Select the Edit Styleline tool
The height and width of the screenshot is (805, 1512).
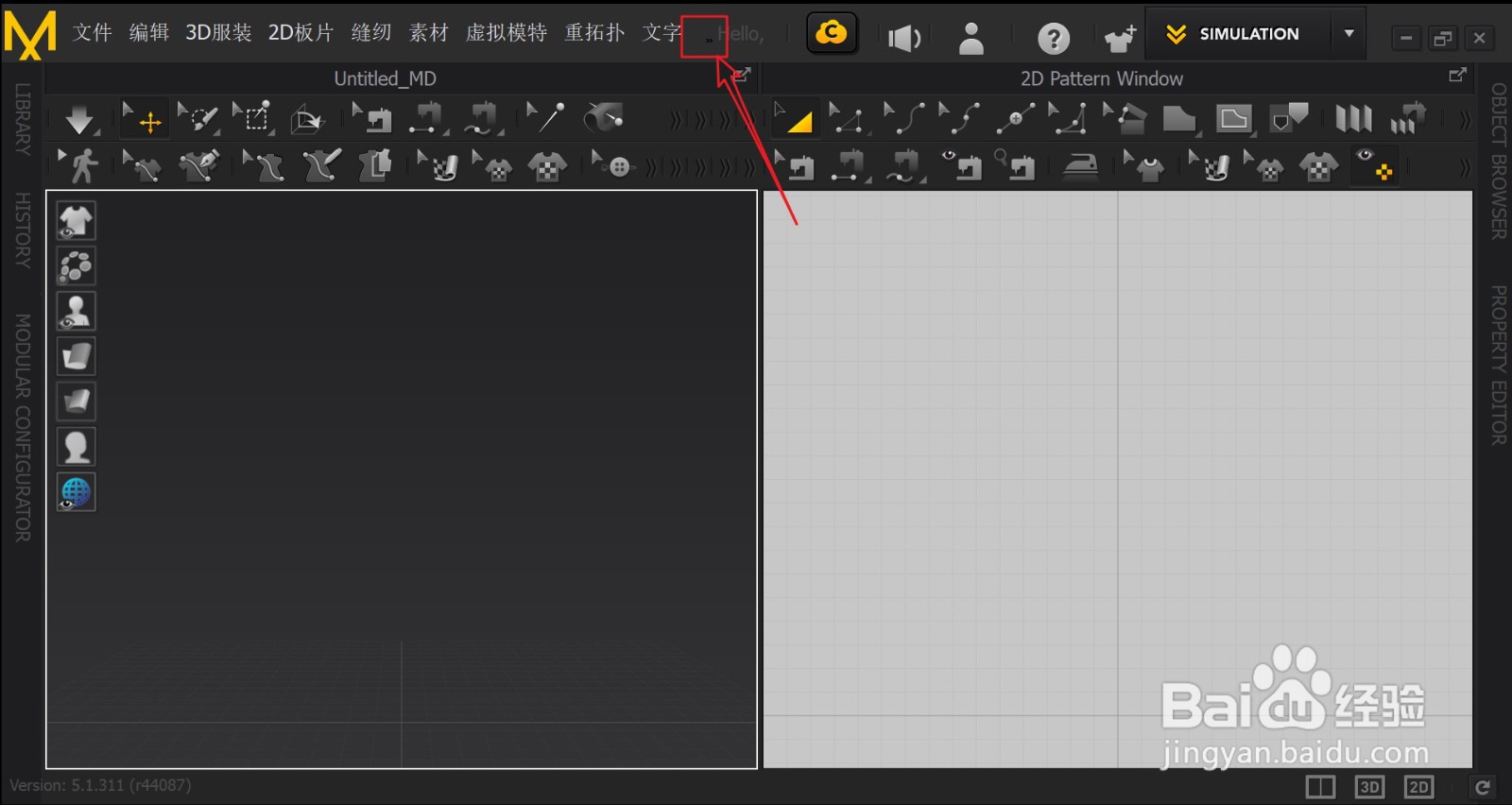(264, 166)
